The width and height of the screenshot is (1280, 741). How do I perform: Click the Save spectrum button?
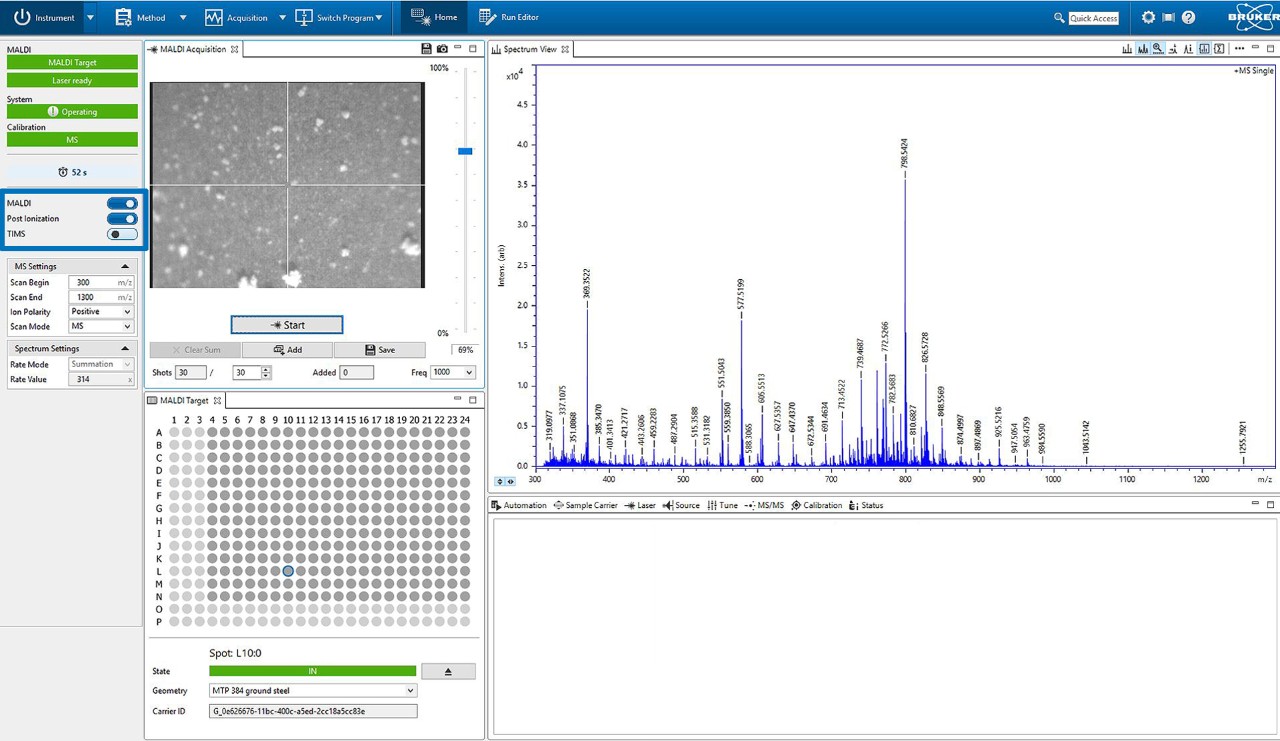pos(380,349)
